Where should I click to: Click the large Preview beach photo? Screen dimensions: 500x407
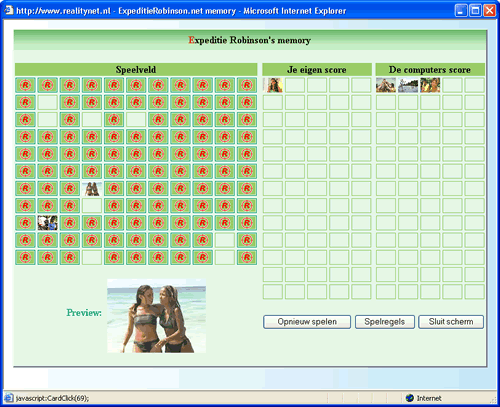click(156, 316)
